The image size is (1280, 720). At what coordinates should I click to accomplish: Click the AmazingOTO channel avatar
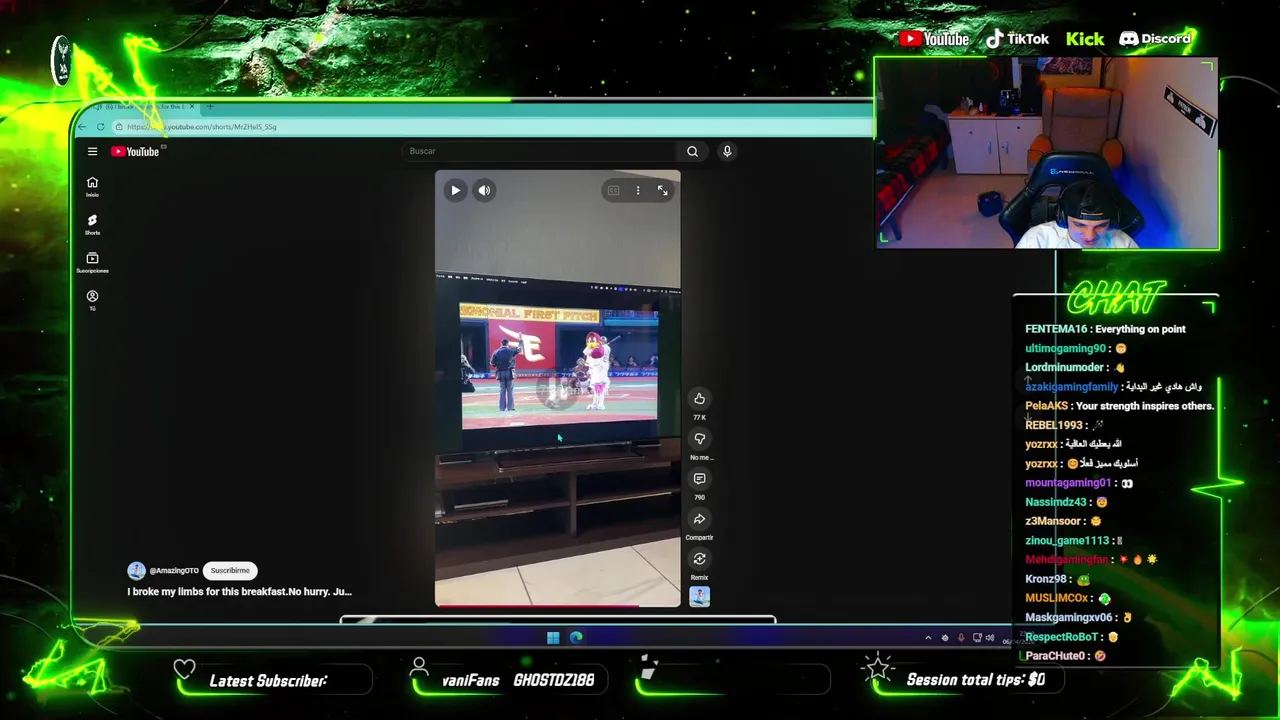coord(136,570)
